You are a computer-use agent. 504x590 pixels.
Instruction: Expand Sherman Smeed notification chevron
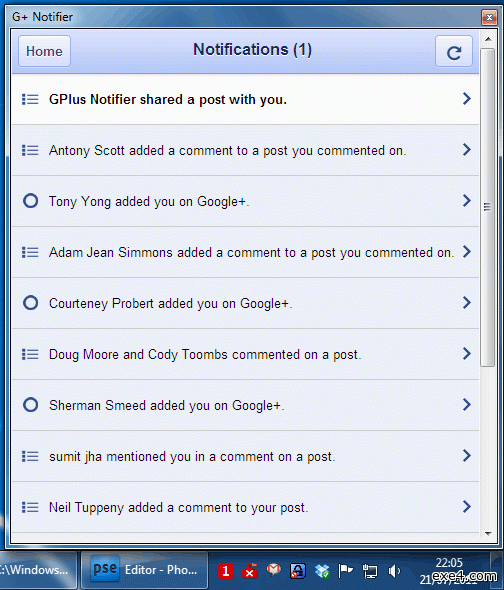coord(467,405)
